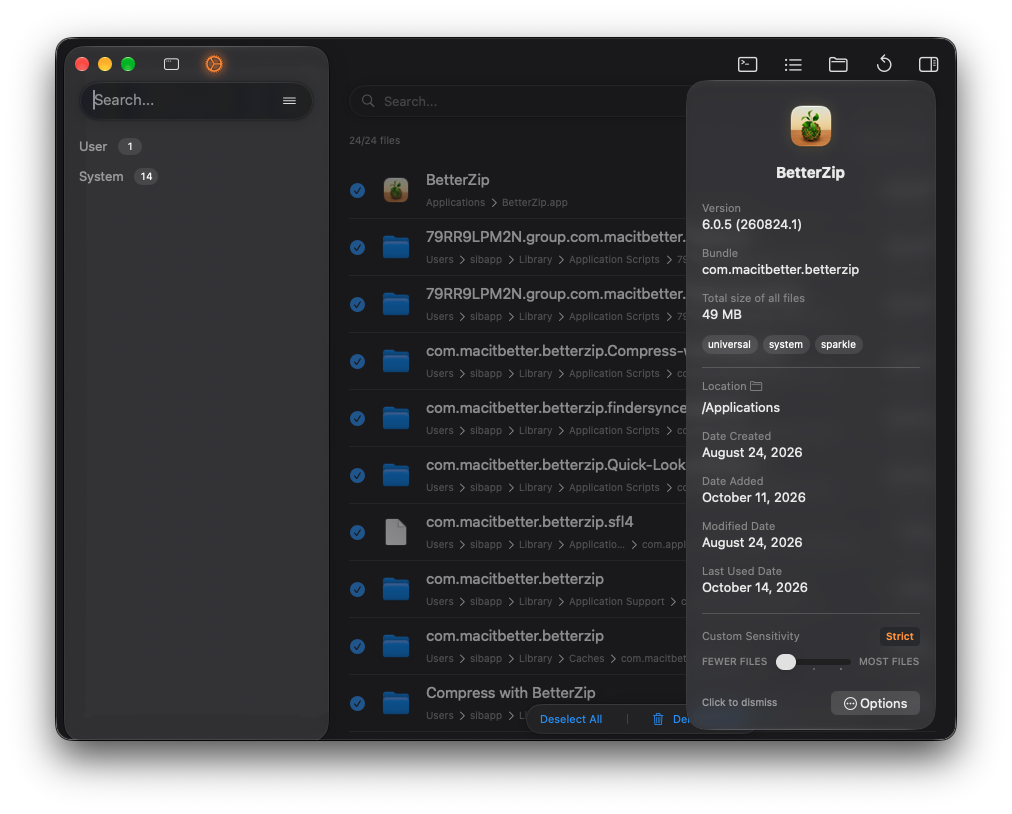Click the BetterZip app icon in the file list

pyautogui.click(x=396, y=190)
